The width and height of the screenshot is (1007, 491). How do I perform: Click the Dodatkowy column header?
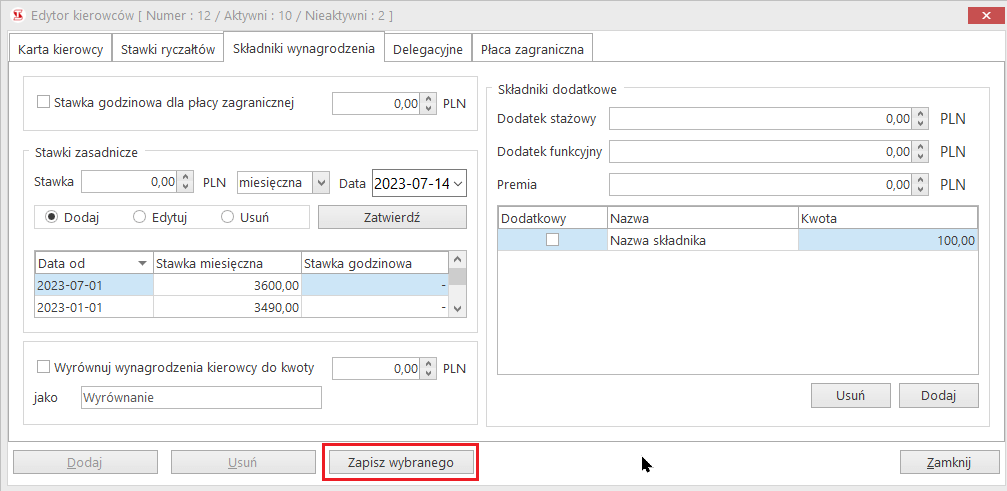(x=552, y=218)
